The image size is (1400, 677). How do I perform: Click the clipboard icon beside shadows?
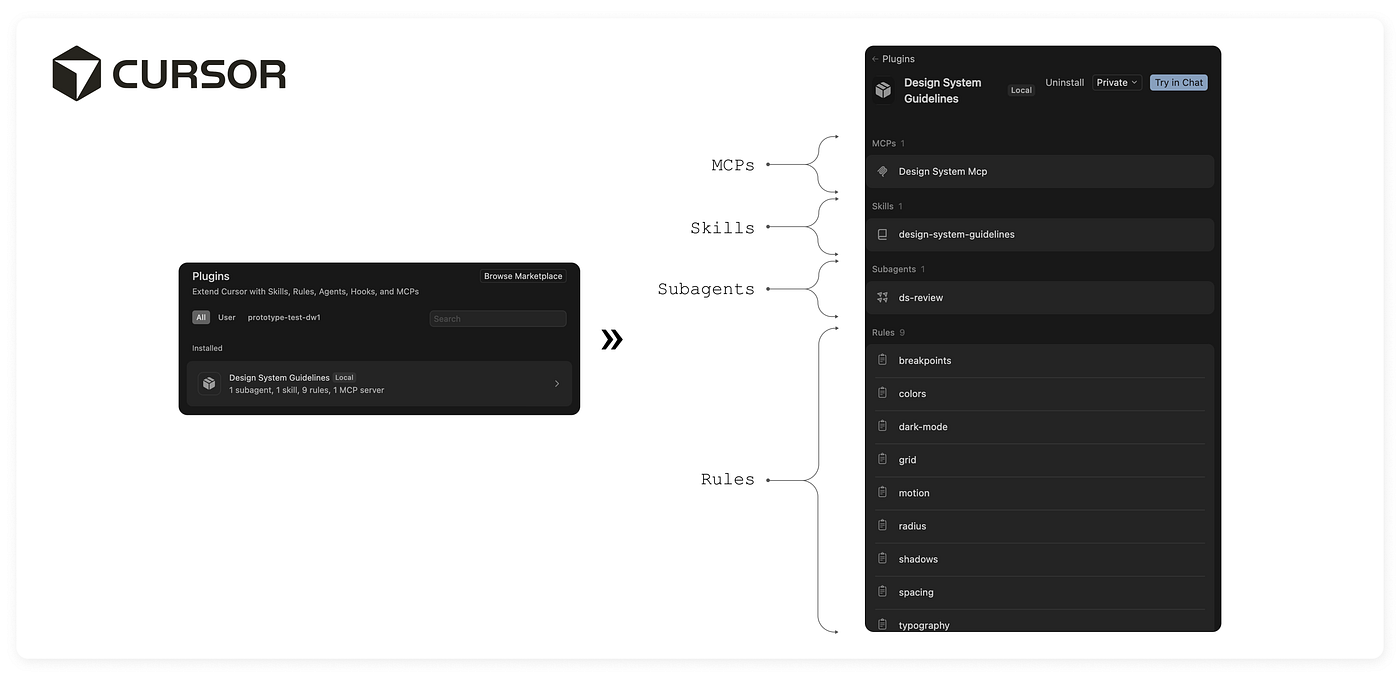(882, 558)
